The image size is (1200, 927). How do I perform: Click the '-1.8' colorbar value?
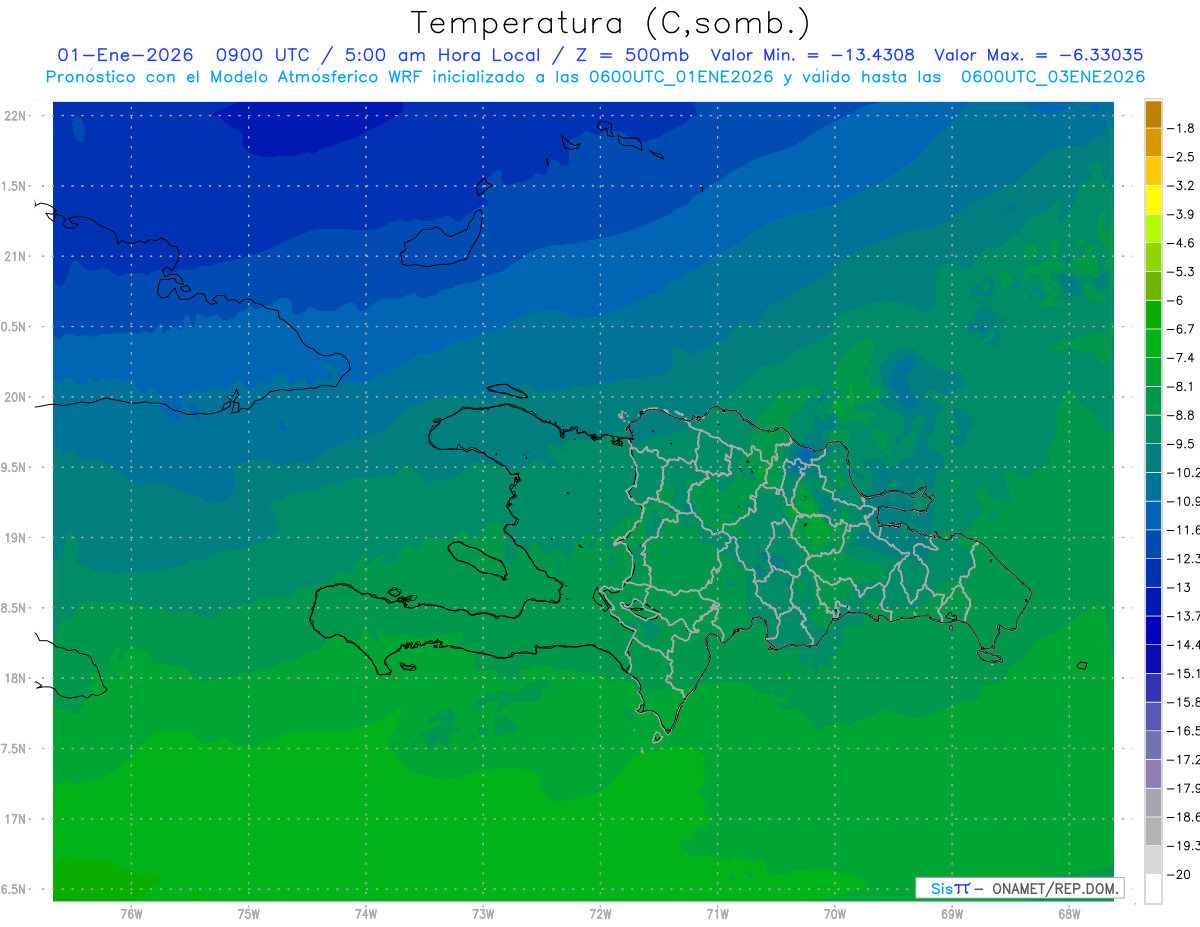click(x=1182, y=128)
